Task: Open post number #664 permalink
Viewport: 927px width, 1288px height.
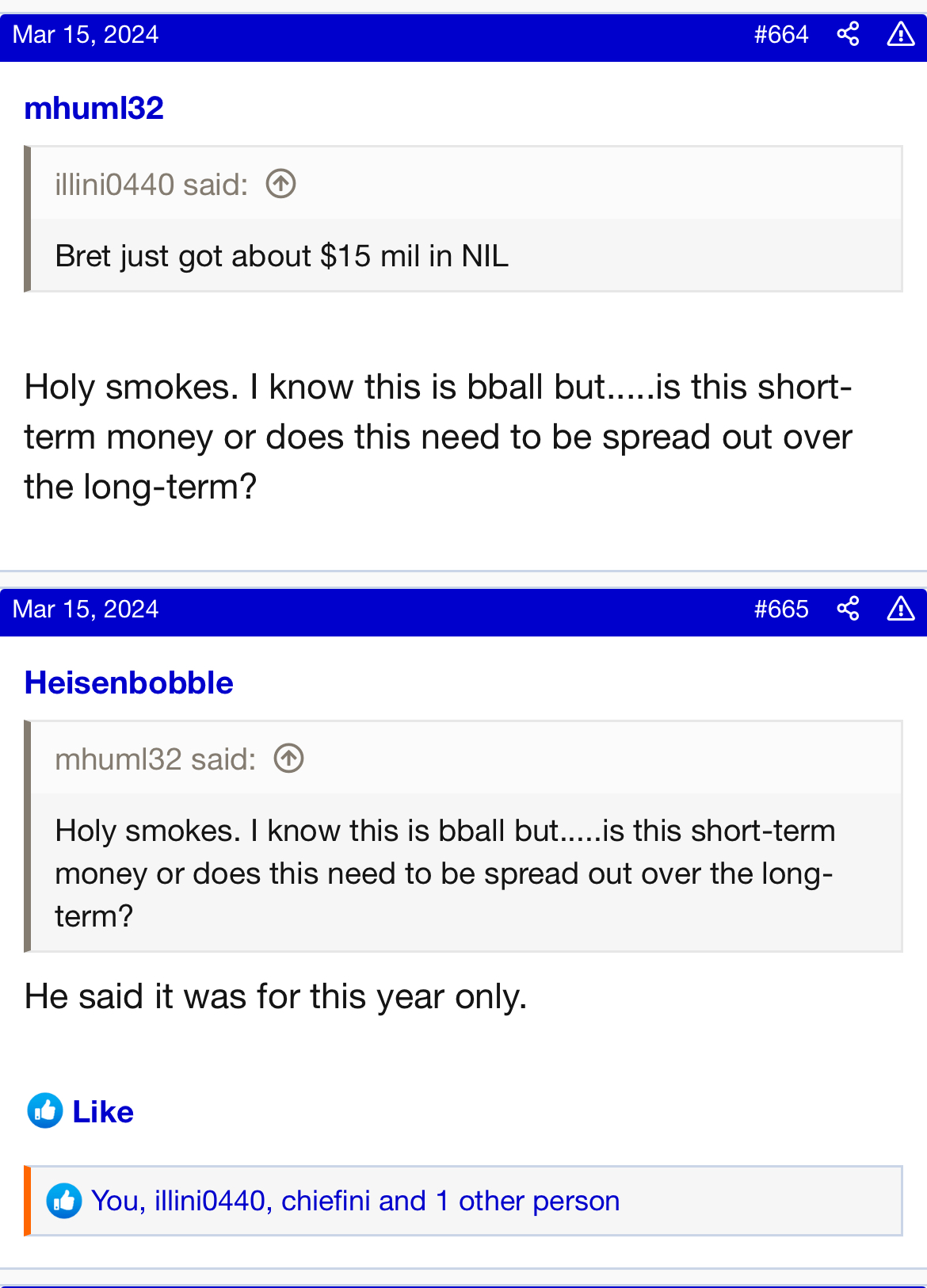Action: click(780, 34)
